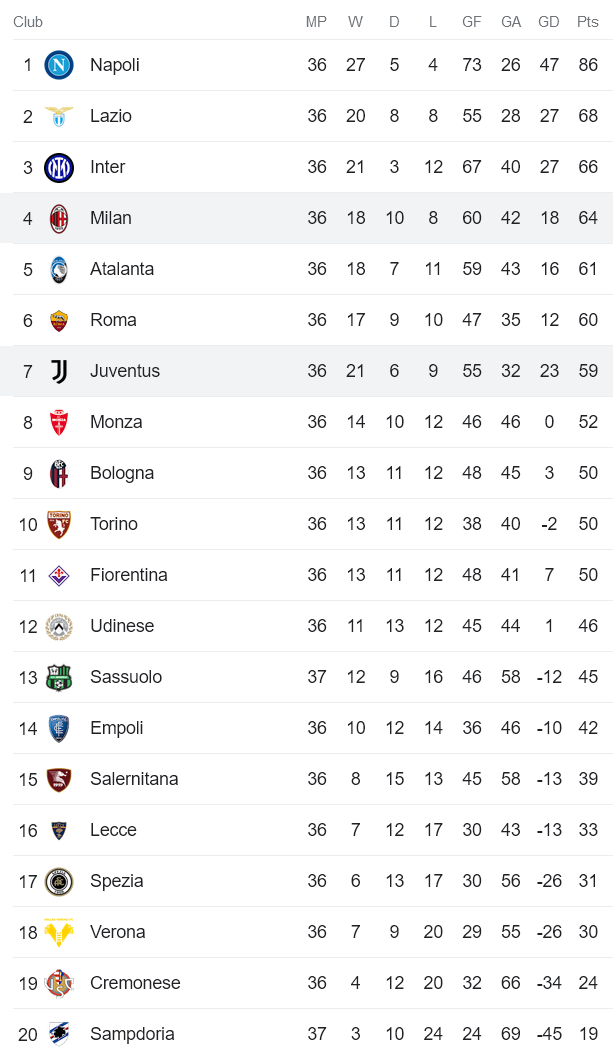Screen dimensions: 613x1061
Task: Click the Pts column header
Action: pyautogui.click(x=588, y=22)
